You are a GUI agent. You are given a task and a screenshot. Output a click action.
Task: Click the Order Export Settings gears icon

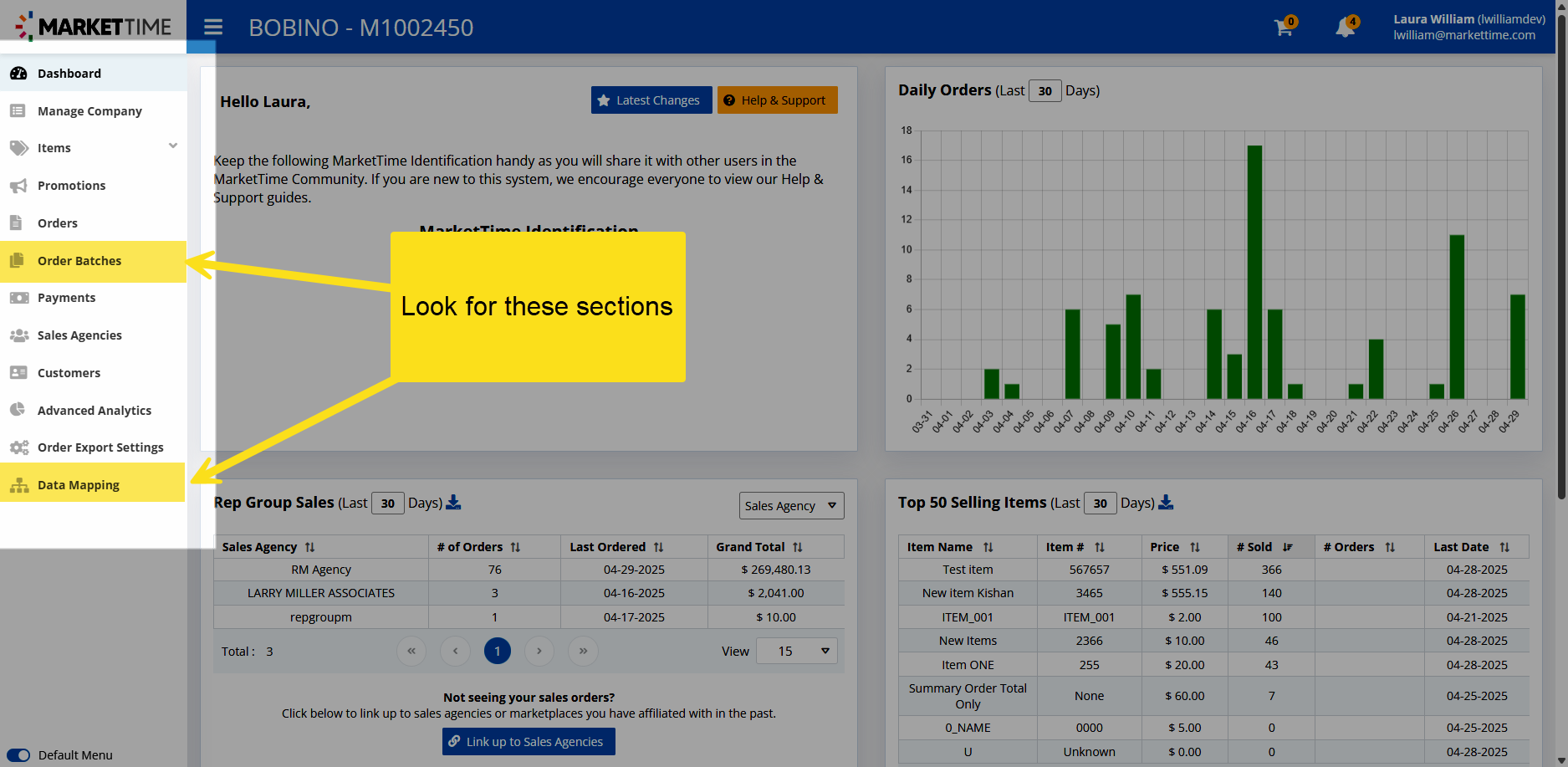point(18,447)
